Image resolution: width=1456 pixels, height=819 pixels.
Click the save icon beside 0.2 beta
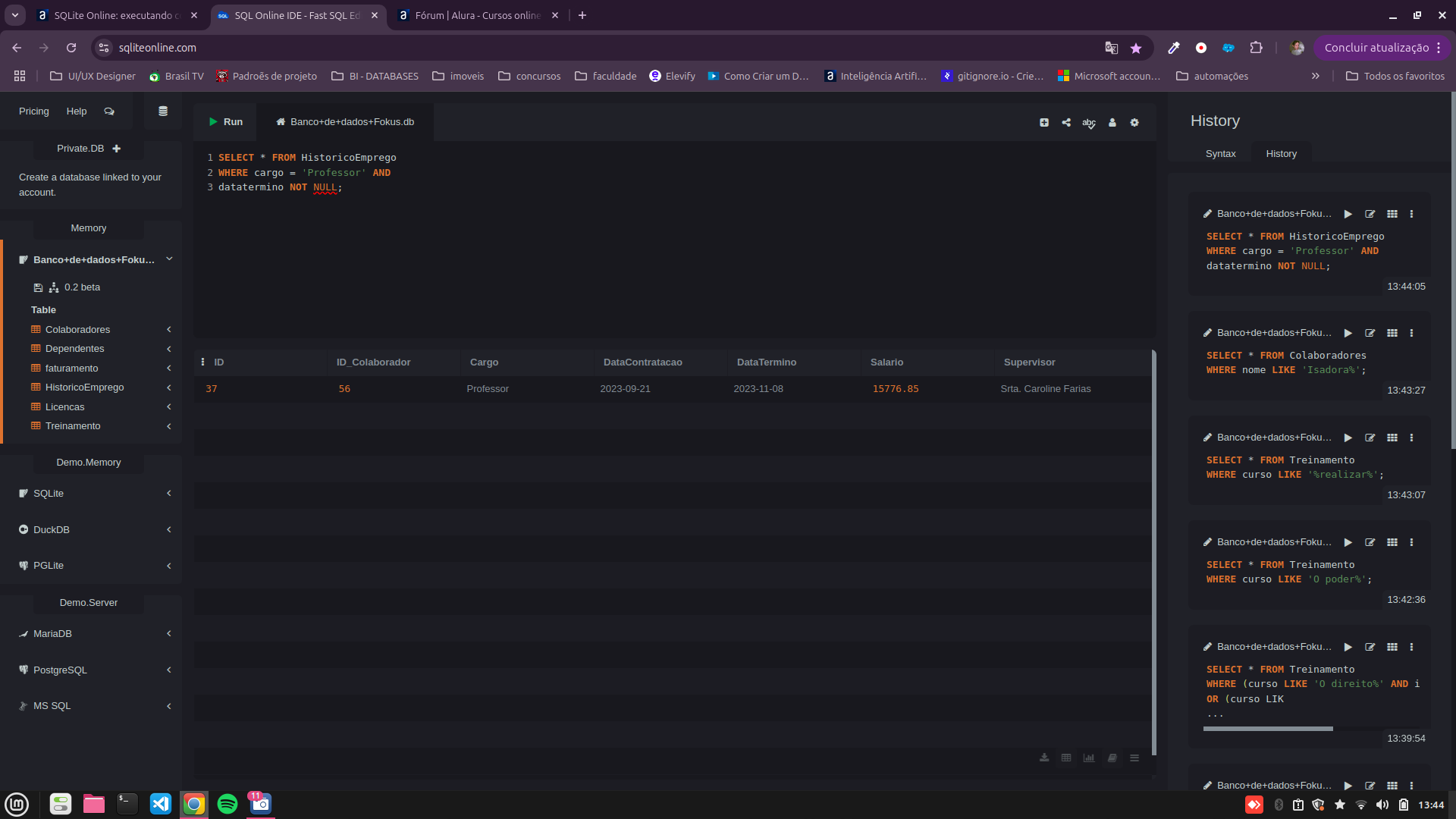coord(38,287)
